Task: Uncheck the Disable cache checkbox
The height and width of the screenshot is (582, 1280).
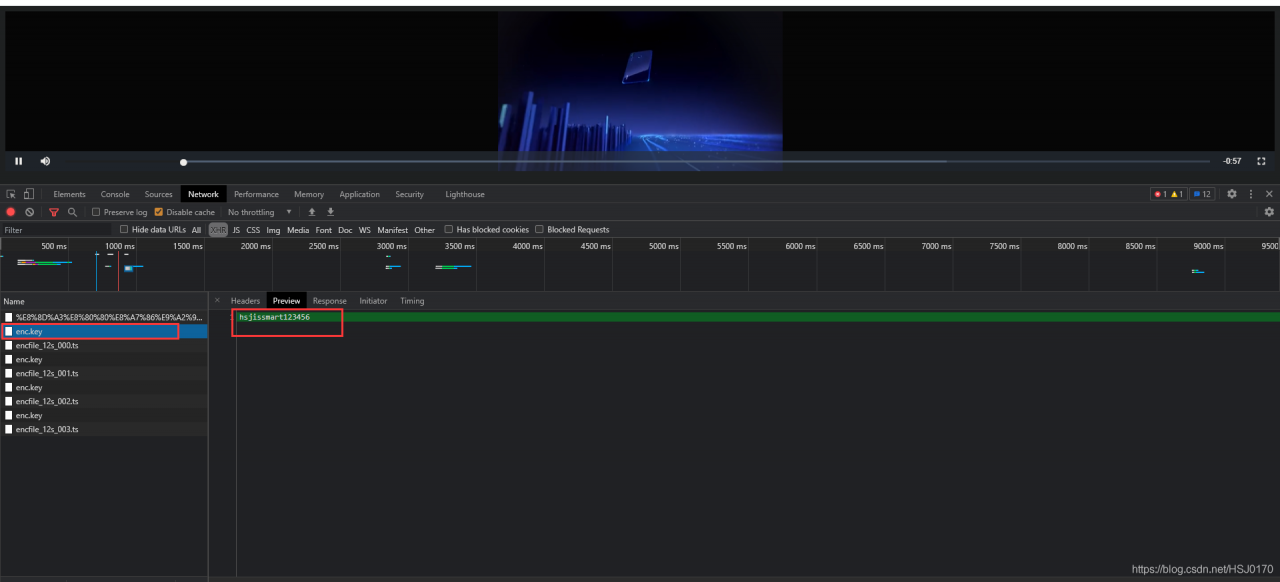Action: point(158,212)
